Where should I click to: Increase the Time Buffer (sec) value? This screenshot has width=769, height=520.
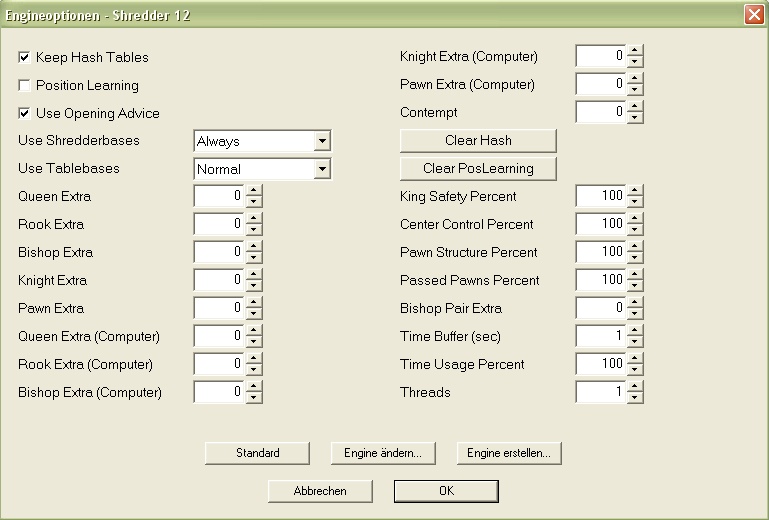click(x=635, y=331)
